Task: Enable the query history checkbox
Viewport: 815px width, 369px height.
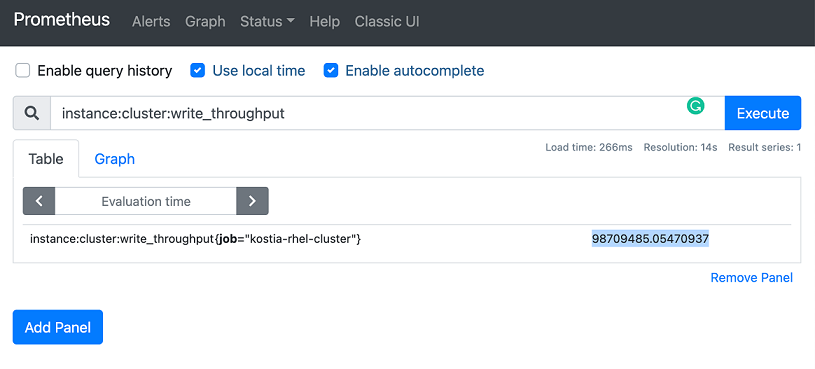Action: click(x=22, y=71)
